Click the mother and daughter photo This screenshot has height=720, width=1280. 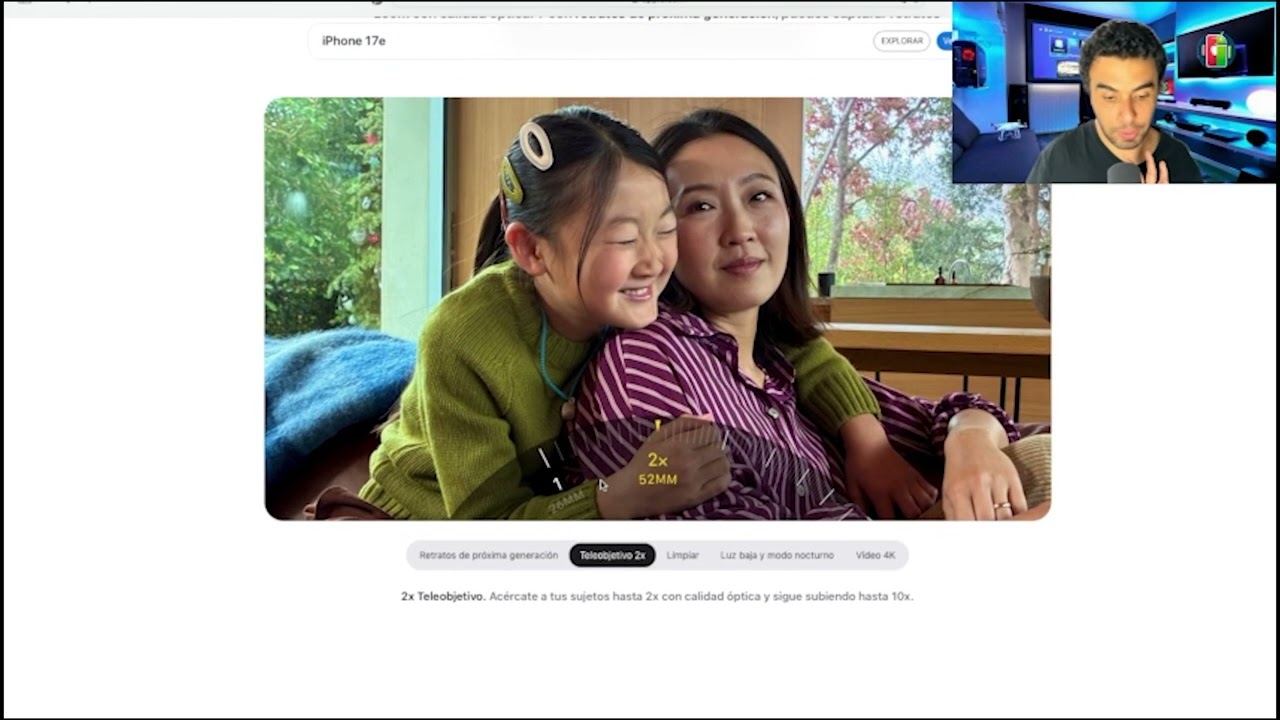point(657,309)
